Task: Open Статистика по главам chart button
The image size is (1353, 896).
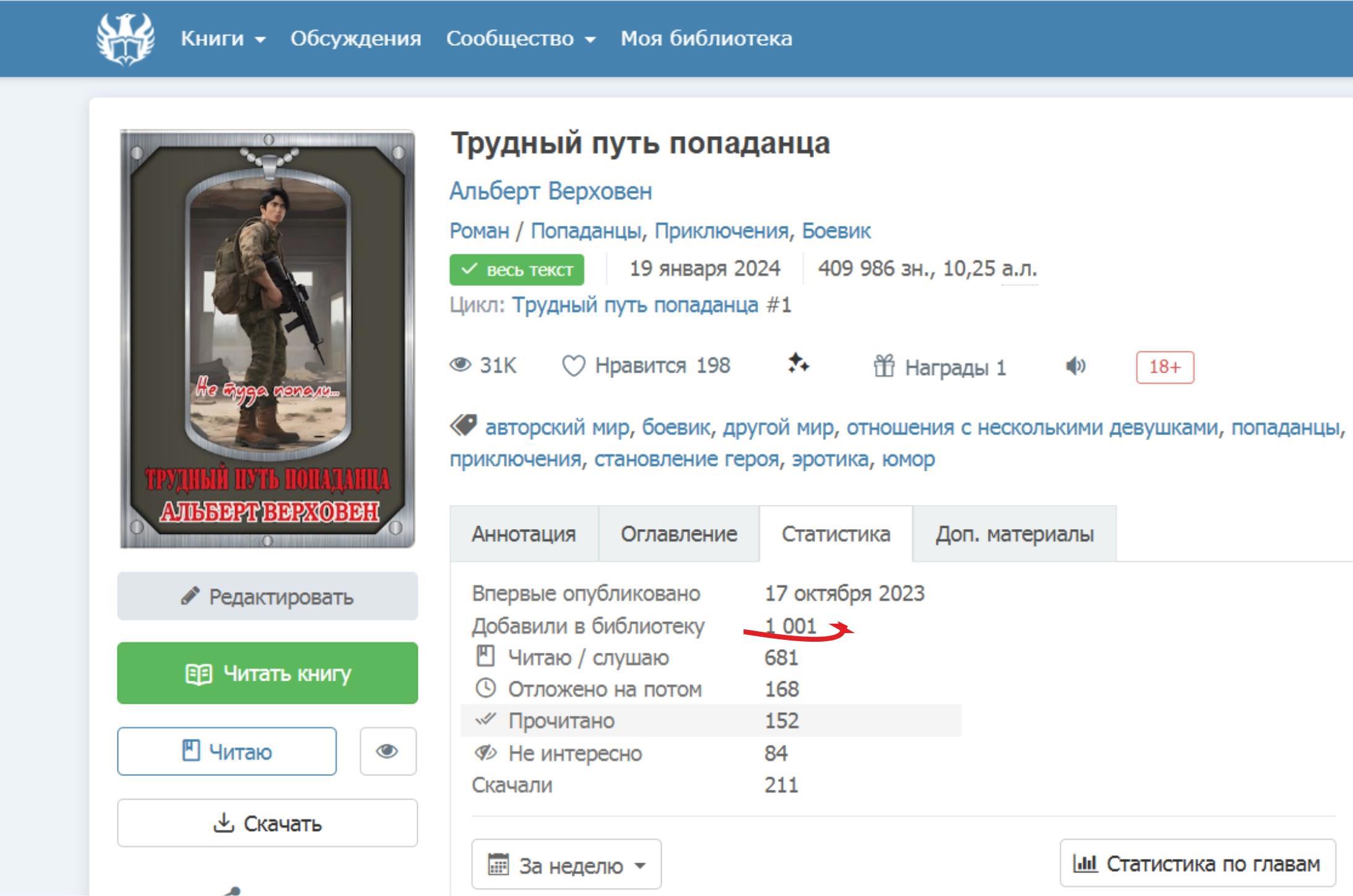Action: click(x=1197, y=863)
